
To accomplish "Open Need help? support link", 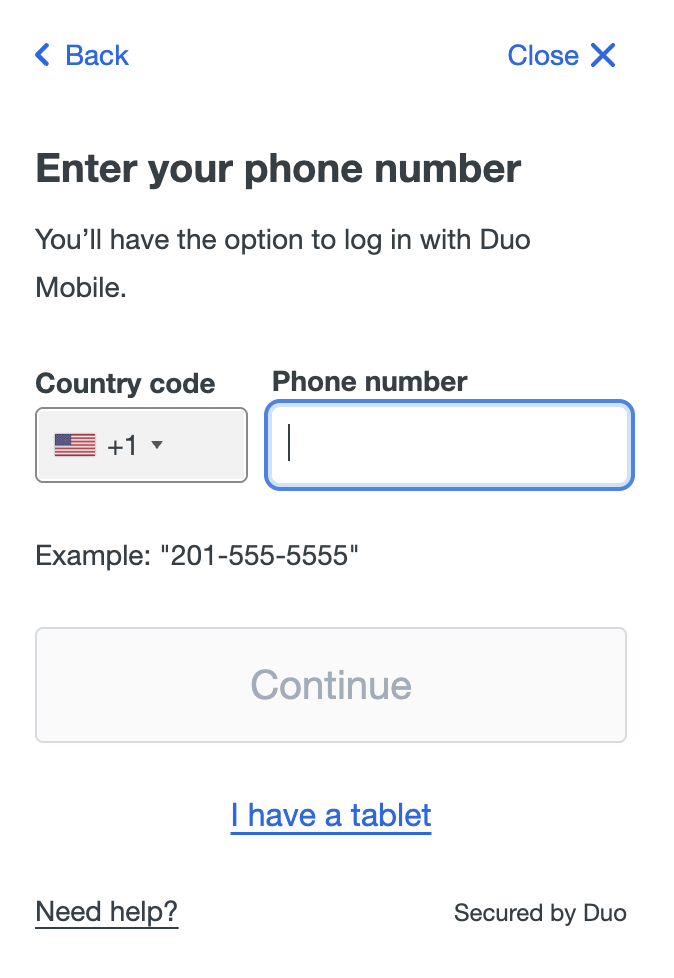I will (x=106, y=911).
